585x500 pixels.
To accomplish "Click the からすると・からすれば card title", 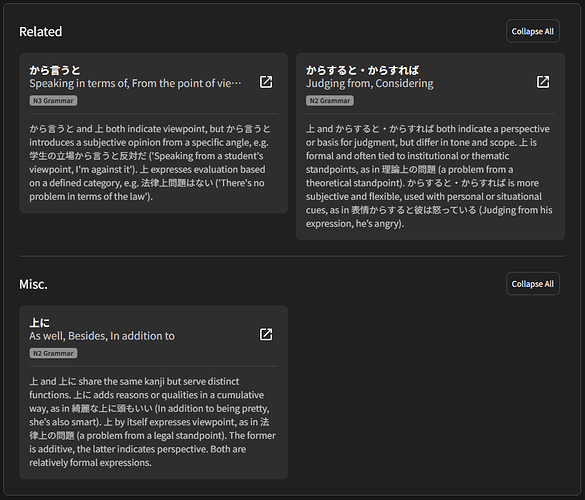I will [x=362, y=70].
